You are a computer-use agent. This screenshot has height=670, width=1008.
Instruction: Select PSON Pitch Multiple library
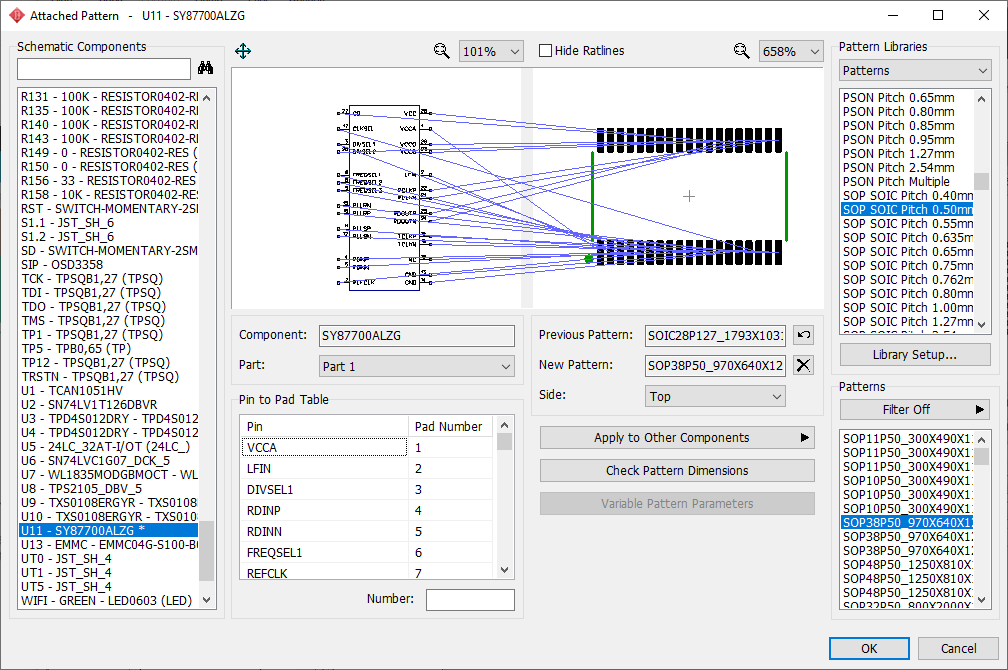907,181
